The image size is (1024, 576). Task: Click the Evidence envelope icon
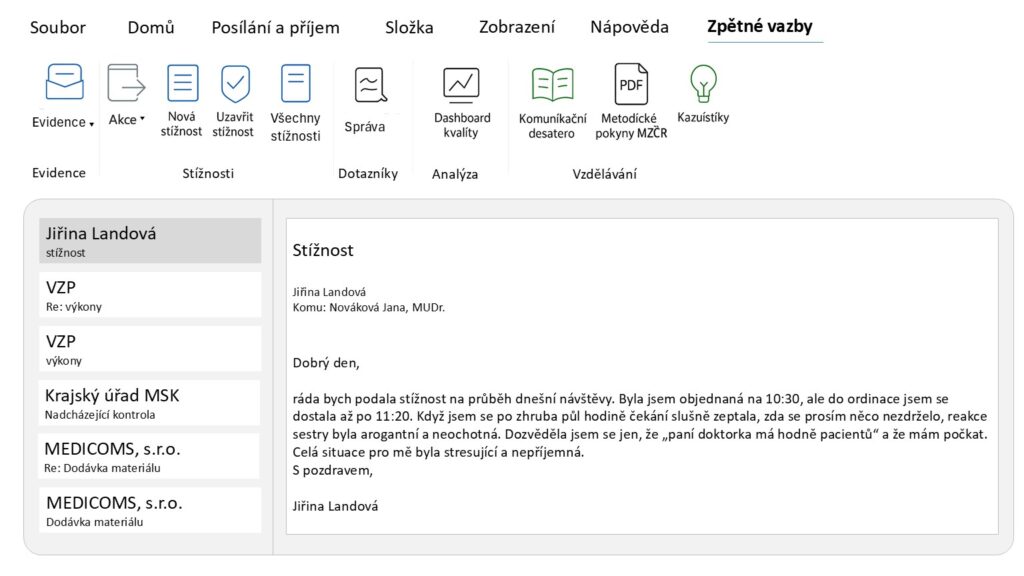65,82
